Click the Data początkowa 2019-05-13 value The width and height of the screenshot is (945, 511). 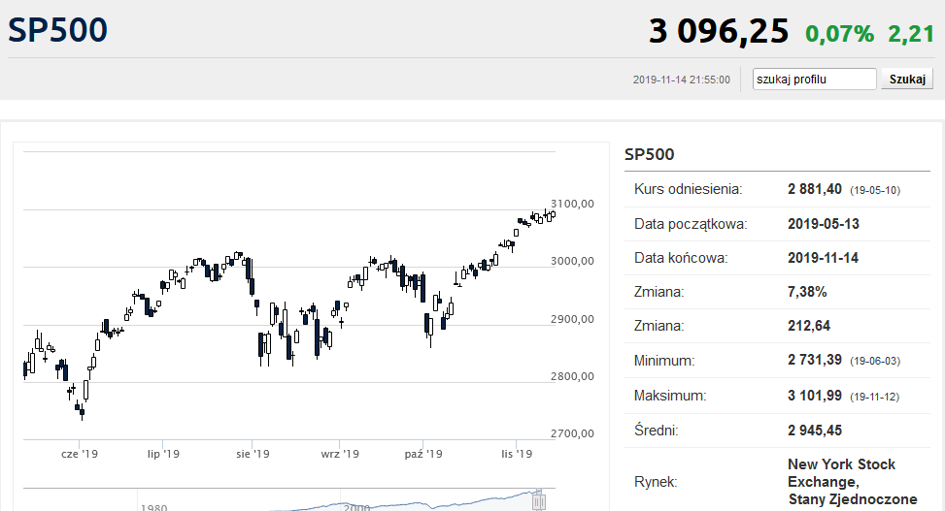(x=823, y=224)
